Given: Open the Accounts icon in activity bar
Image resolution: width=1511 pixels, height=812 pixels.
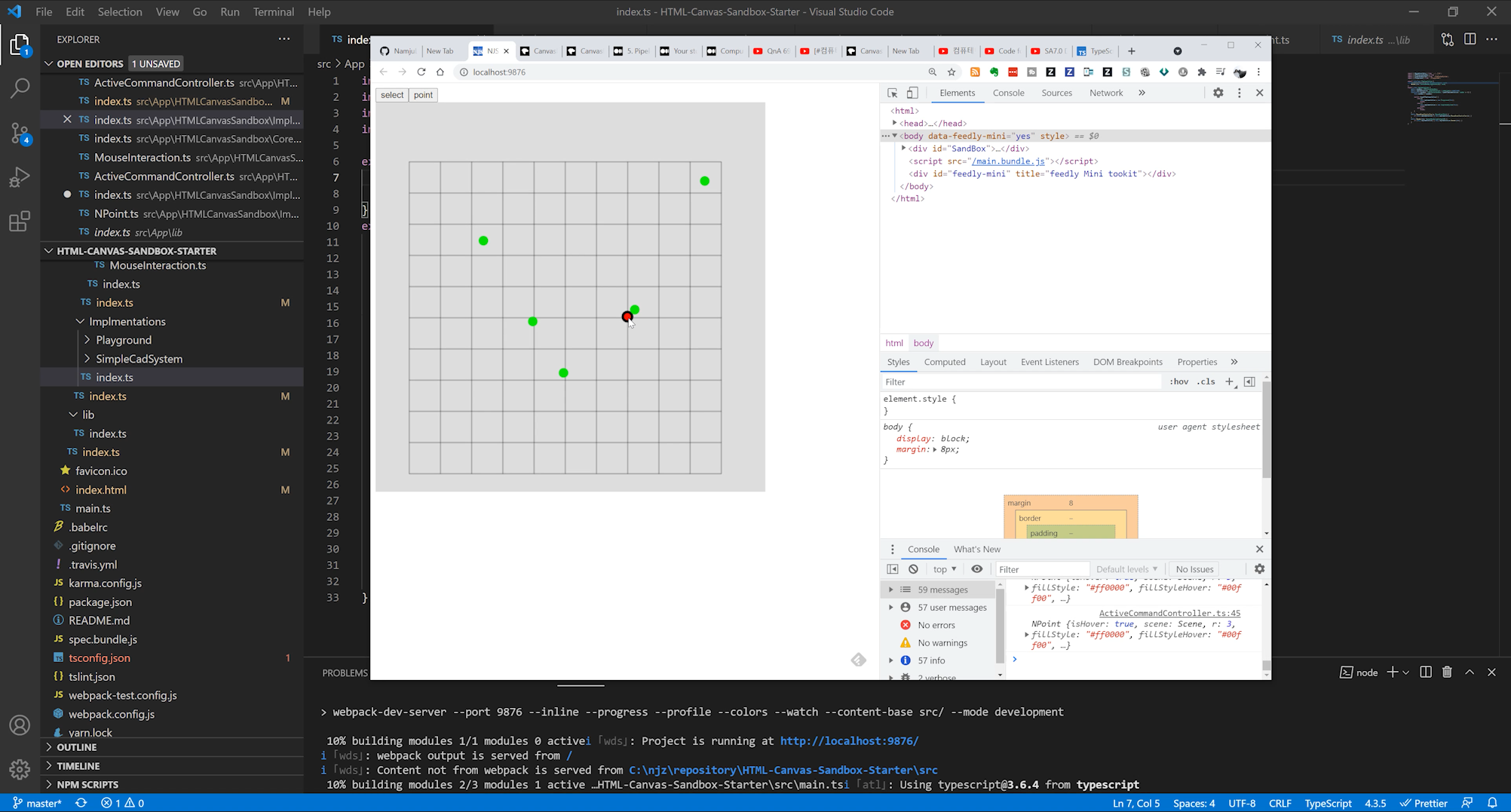Looking at the screenshot, I should click(x=20, y=725).
